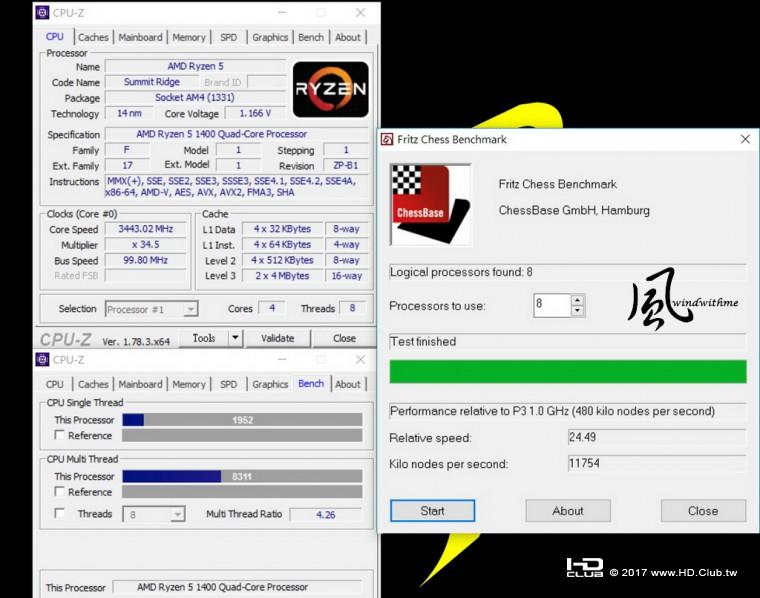Click the Ryzen logo in the CPU-Z processor panel

click(331, 89)
